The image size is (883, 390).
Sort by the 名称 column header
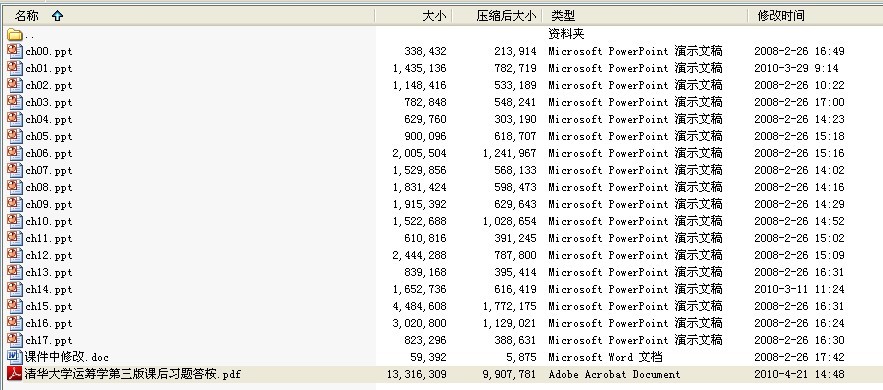point(188,16)
